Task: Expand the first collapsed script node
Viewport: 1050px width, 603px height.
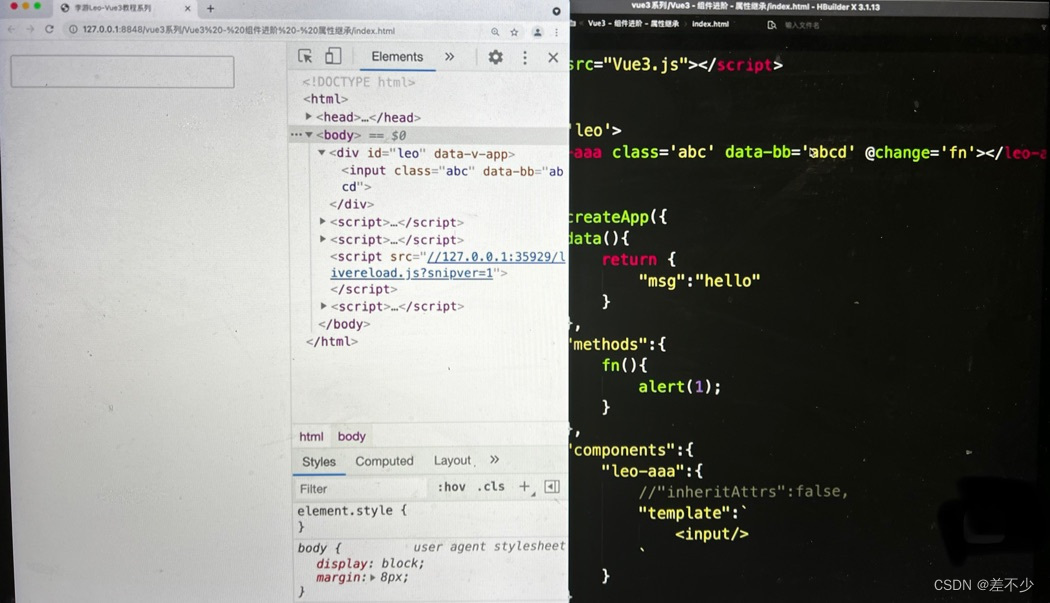Action: 323,221
